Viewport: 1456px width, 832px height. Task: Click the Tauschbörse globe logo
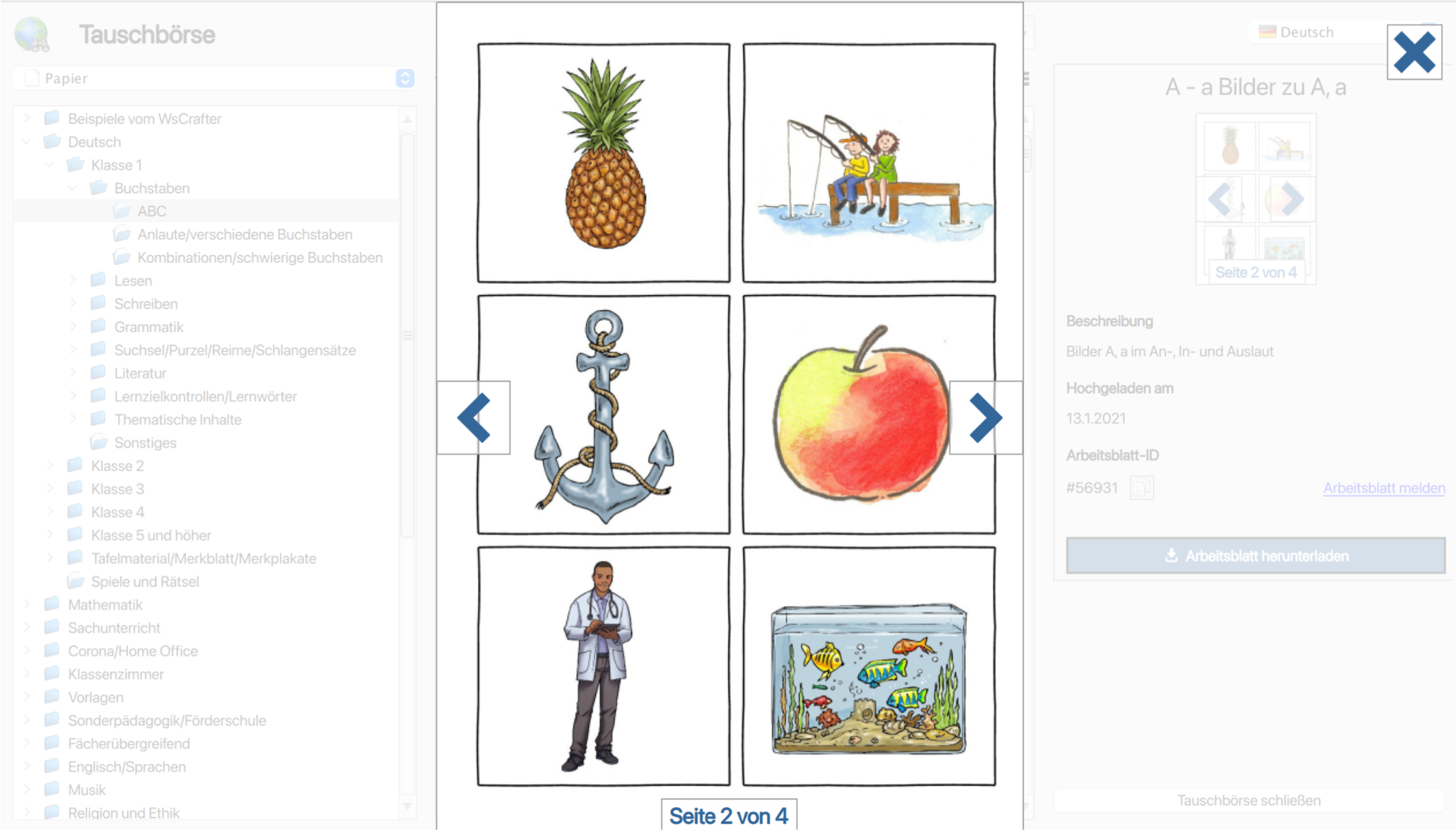coord(32,35)
